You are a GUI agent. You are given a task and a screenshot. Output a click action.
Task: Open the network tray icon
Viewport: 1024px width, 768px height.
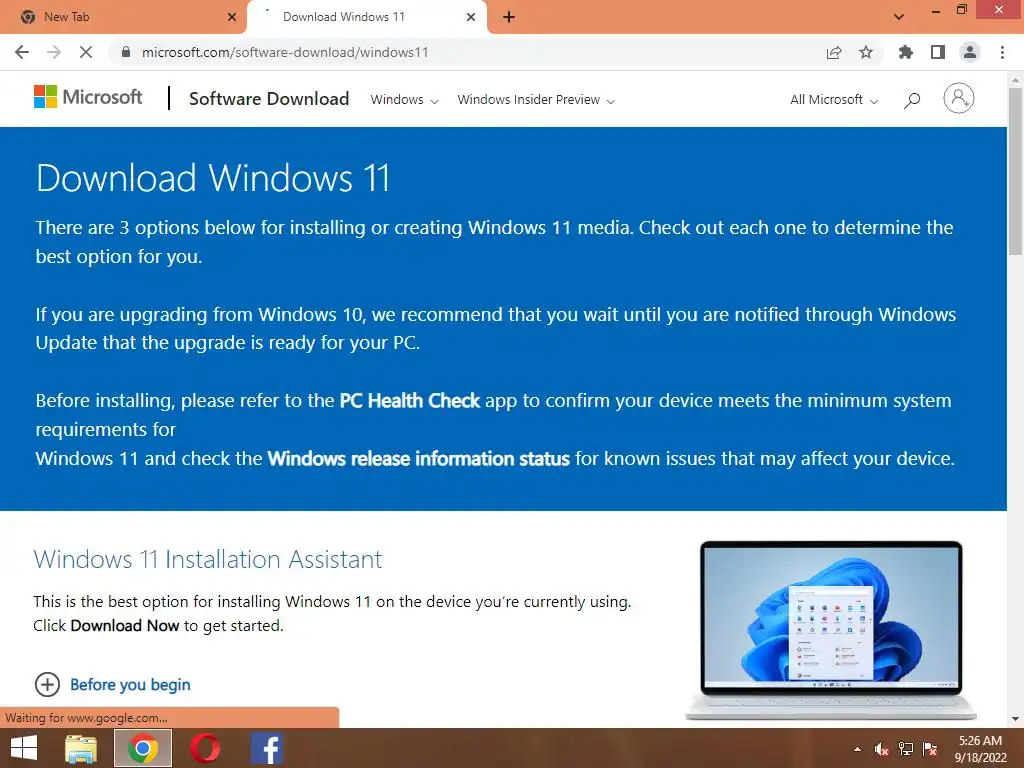906,749
